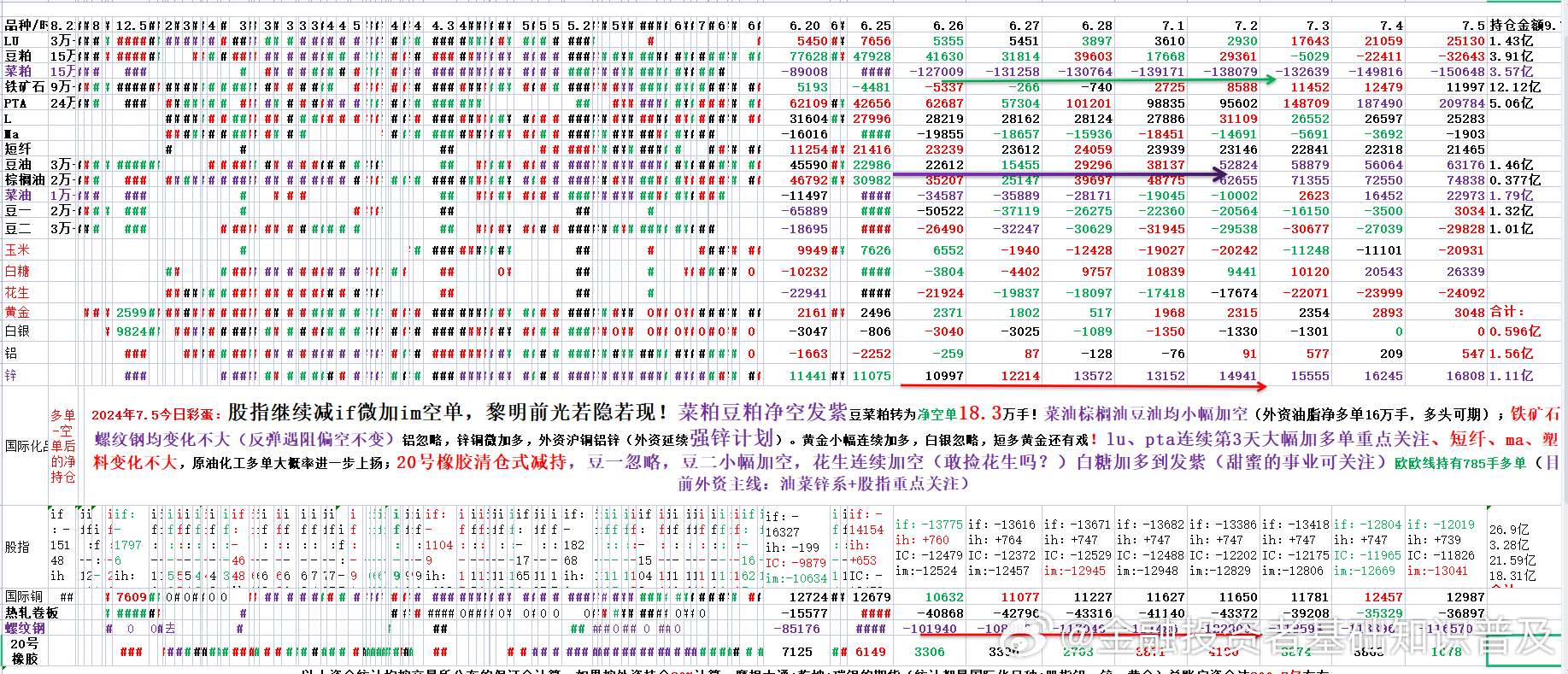Select the 花生 row label cell

coord(26,292)
